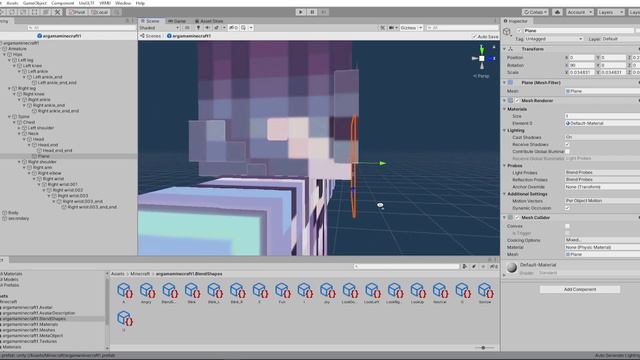
Task: Toggle Convex checkbox in Mesh Collider
Action: click(x=567, y=226)
